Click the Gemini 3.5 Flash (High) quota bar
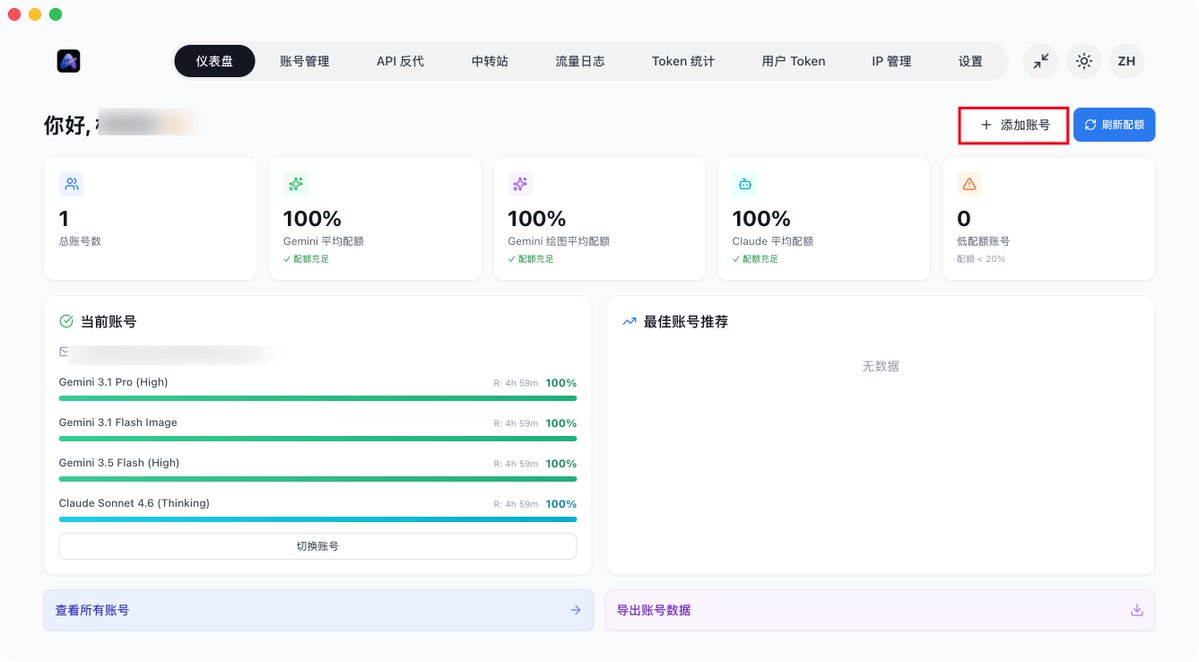 [x=317, y=479]
